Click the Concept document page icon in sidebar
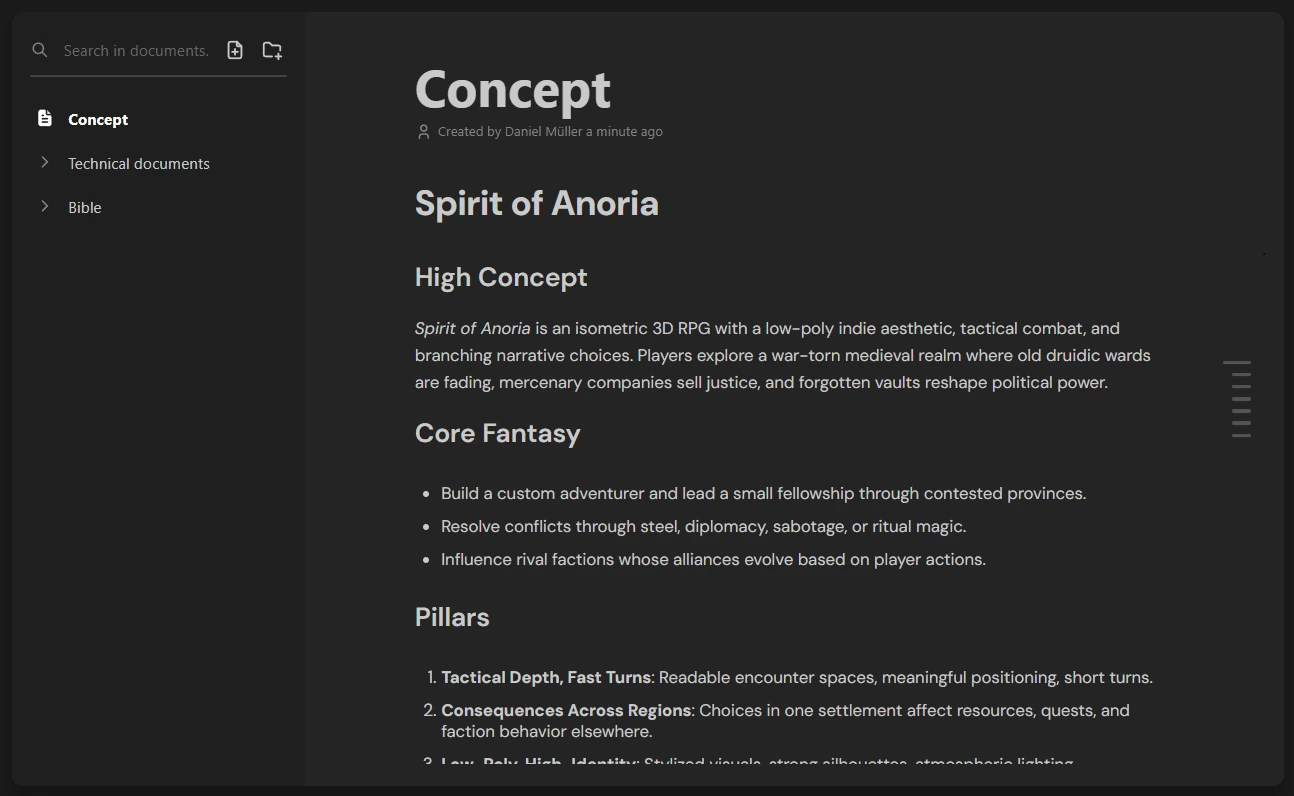 pyautogui.click(x=45, y=119)
